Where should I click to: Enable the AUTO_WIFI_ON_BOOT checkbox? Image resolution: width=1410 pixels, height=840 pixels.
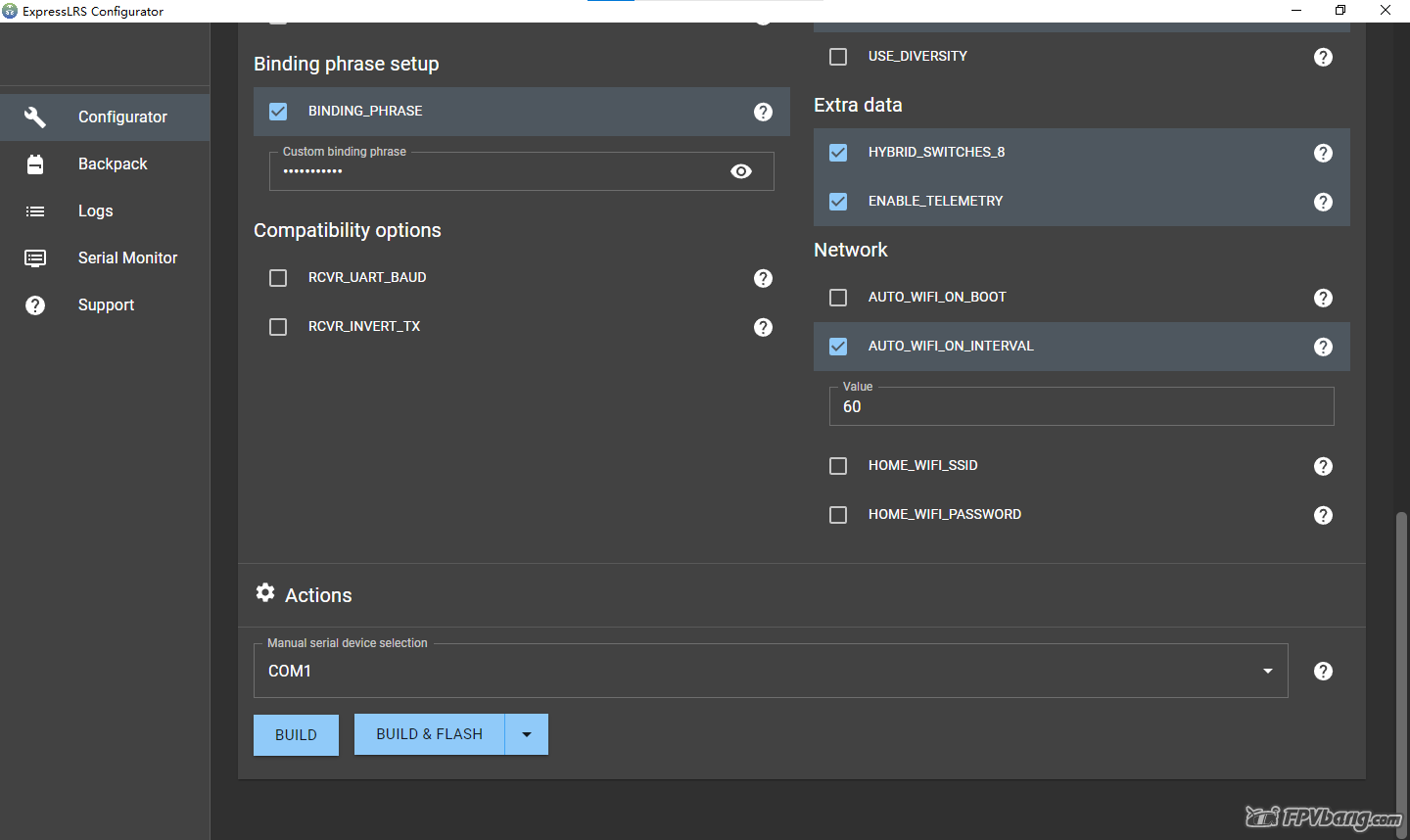838,298
